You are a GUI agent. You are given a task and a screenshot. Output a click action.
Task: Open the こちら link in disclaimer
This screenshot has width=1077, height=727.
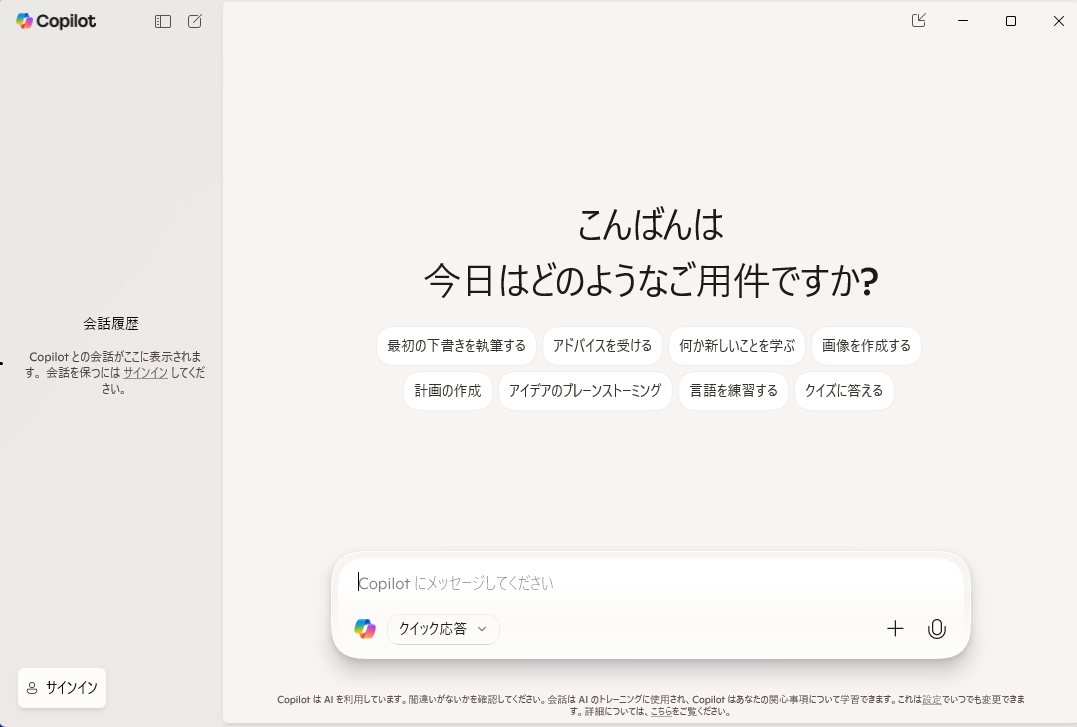pos(661,712)
